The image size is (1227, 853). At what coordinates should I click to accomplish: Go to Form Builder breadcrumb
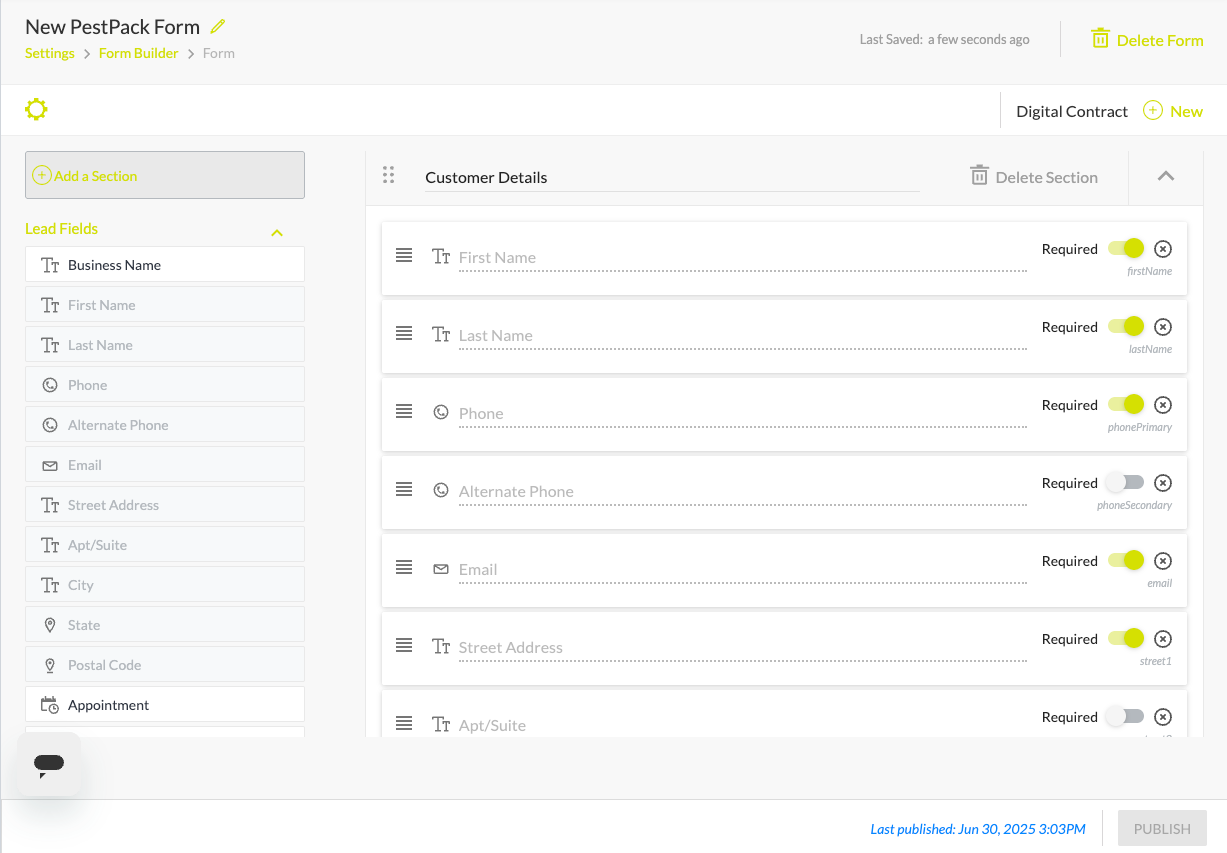pos(139,53)
